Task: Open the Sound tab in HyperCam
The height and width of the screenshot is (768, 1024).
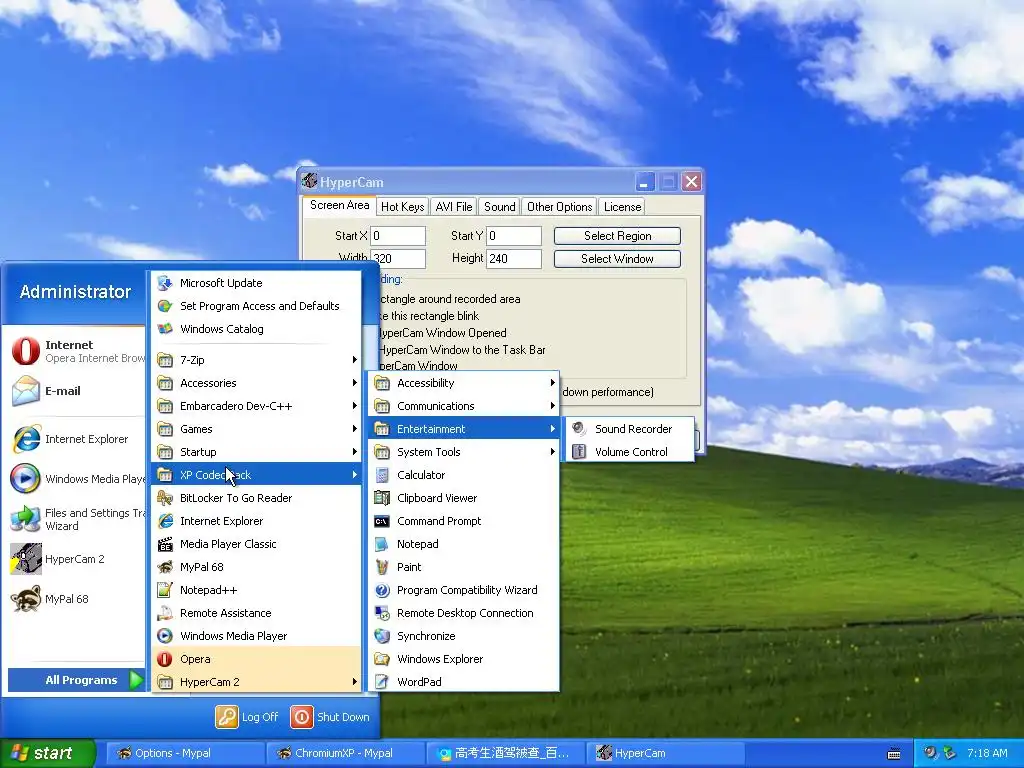Action: tap(500, 206)
